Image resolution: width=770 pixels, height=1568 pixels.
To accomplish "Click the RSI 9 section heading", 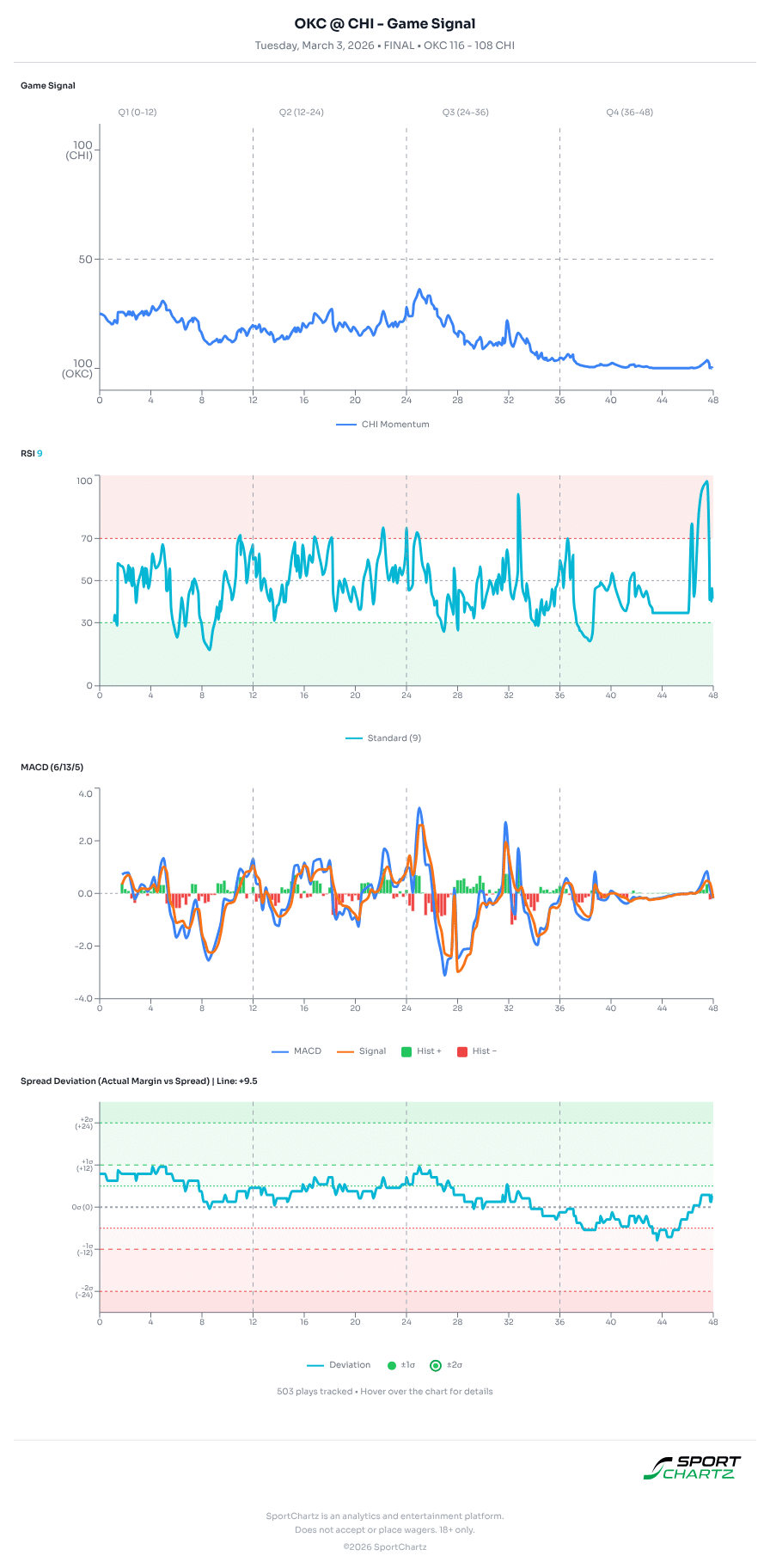I will coord(32,453).
